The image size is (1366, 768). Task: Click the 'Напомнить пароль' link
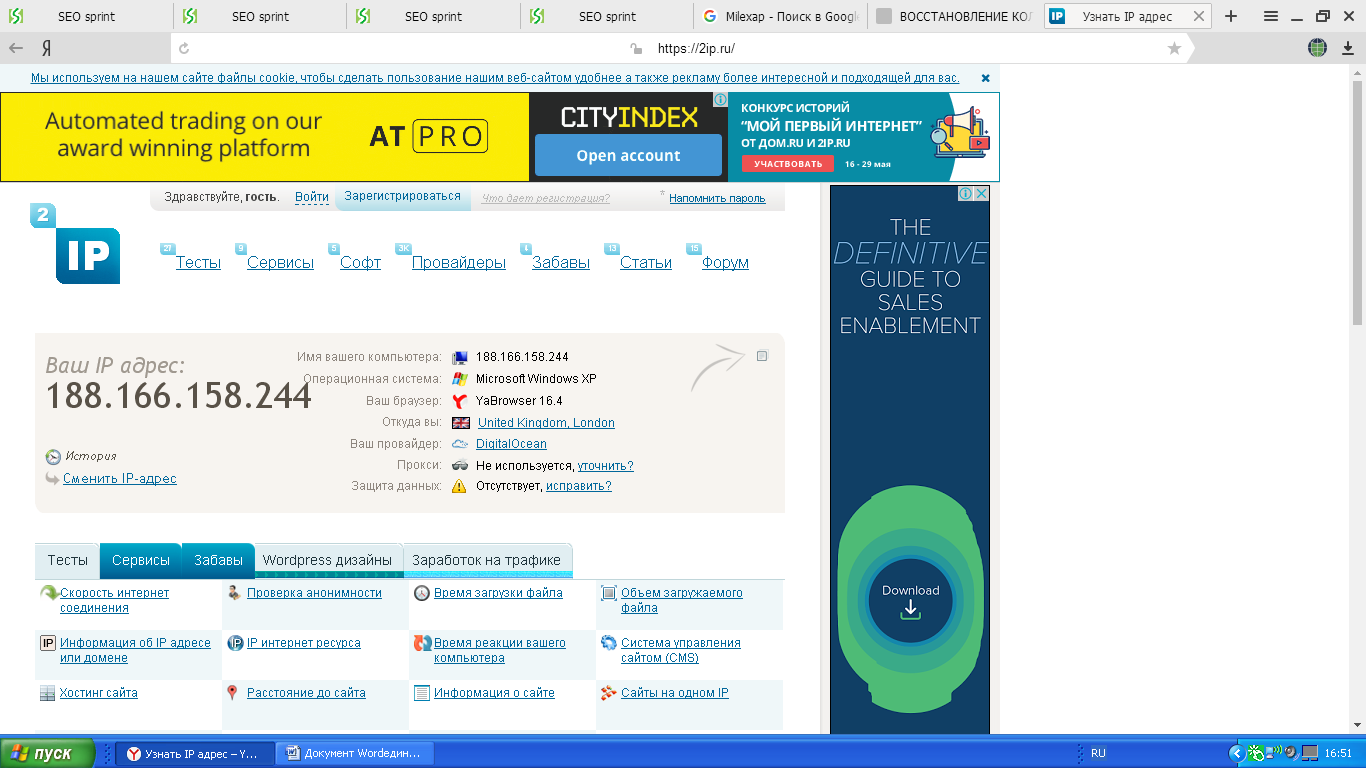(x=717, y=198)
